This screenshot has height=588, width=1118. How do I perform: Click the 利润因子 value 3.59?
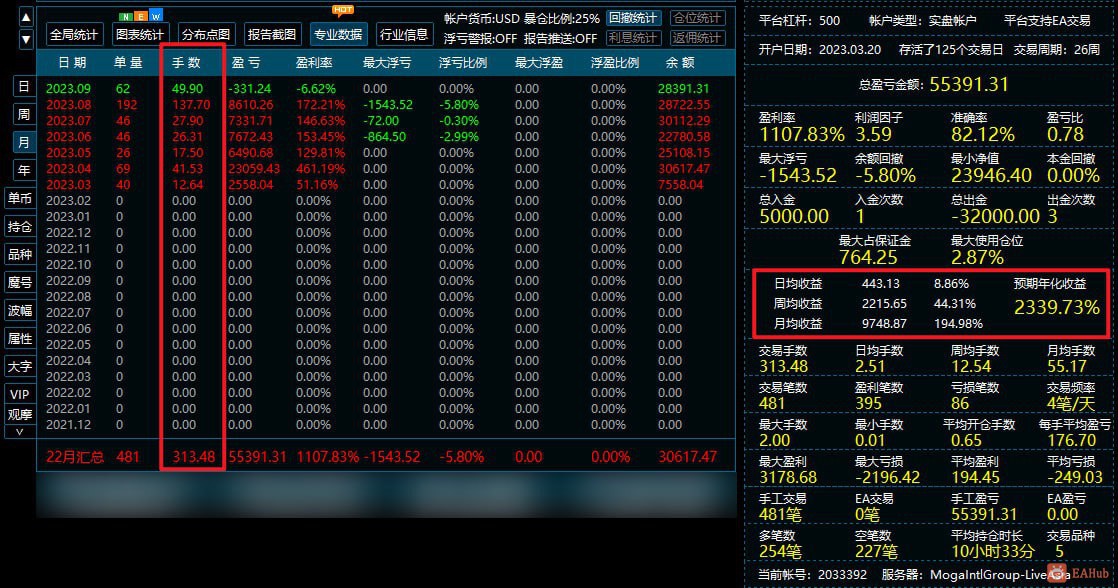coord(873,135)
